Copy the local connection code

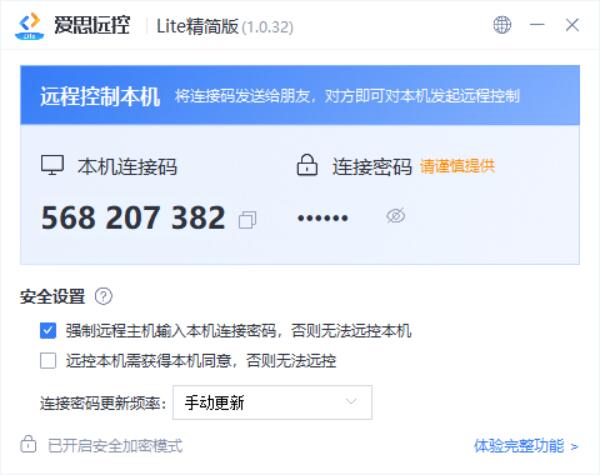(x=247, y=220)
